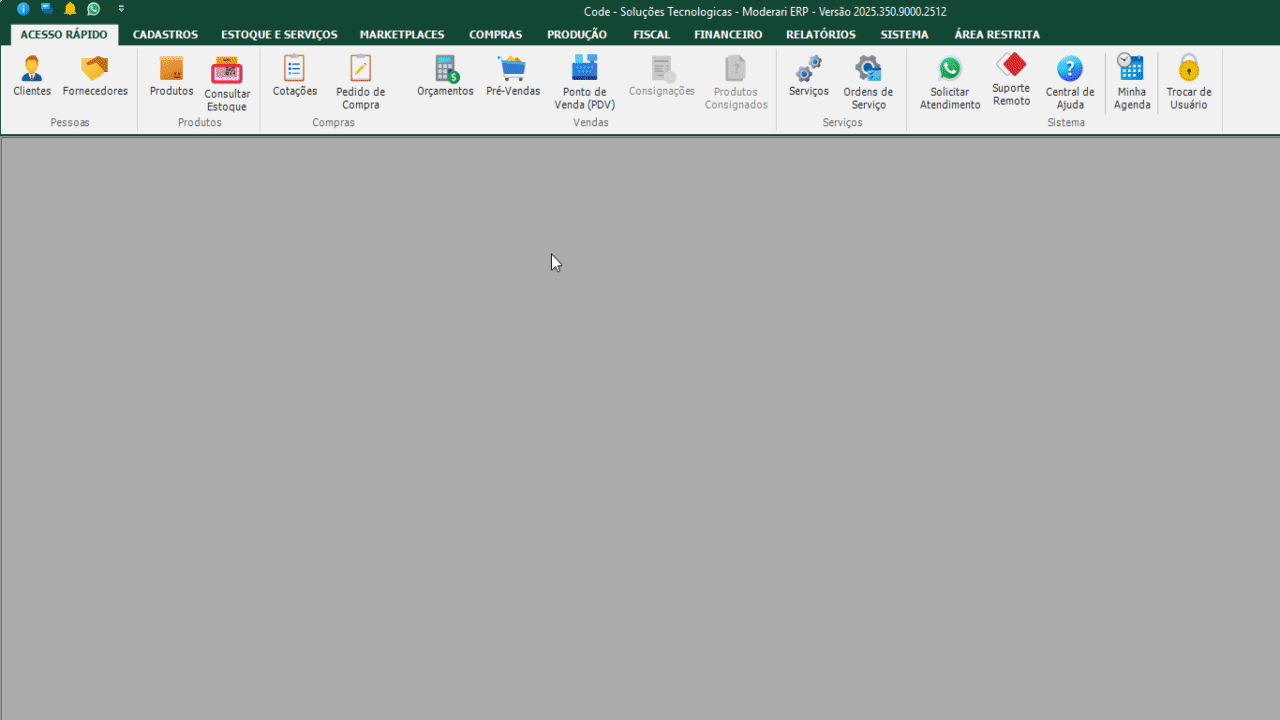Open the RELATÓRIOS tab
1280x720 pixels.
(821, 34)
